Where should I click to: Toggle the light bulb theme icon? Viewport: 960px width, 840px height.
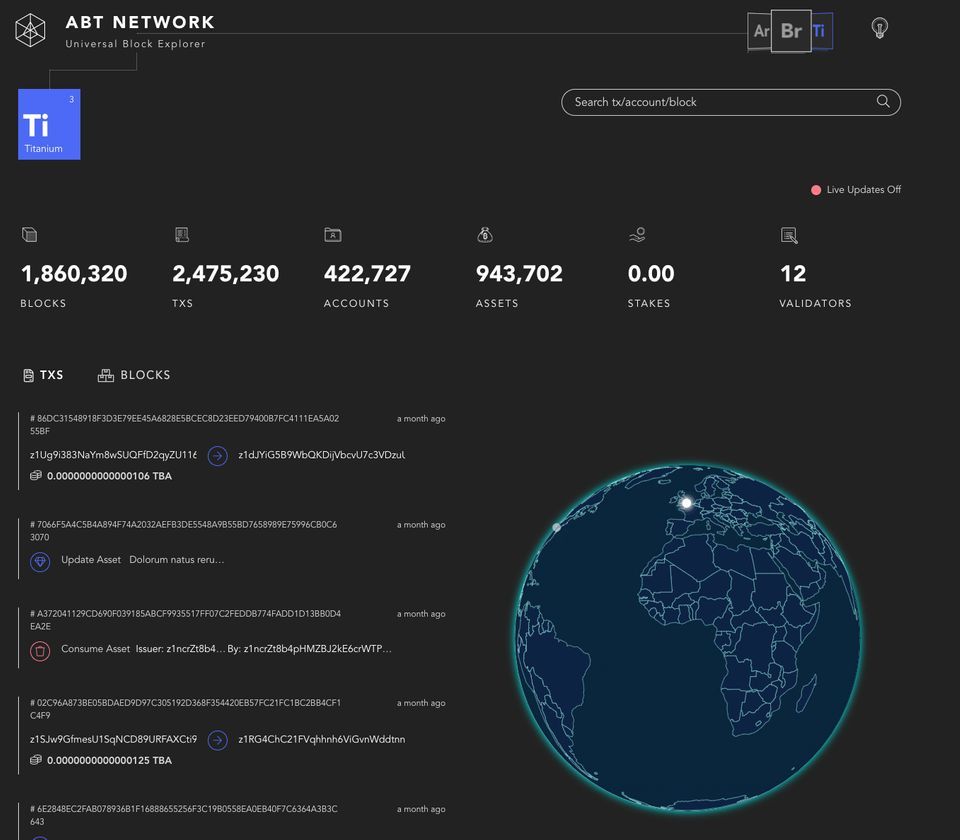[x=879, y=28]
